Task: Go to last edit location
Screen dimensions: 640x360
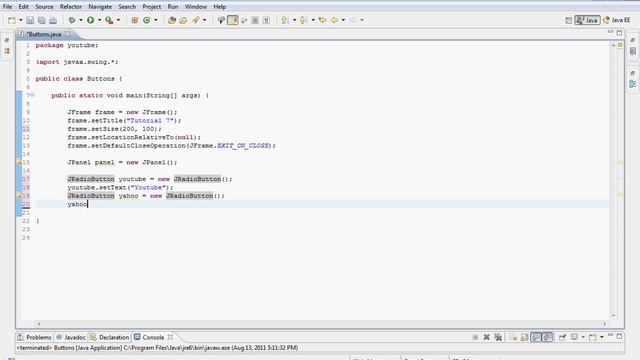Action: pyautogui.click(x=322, y=20)
